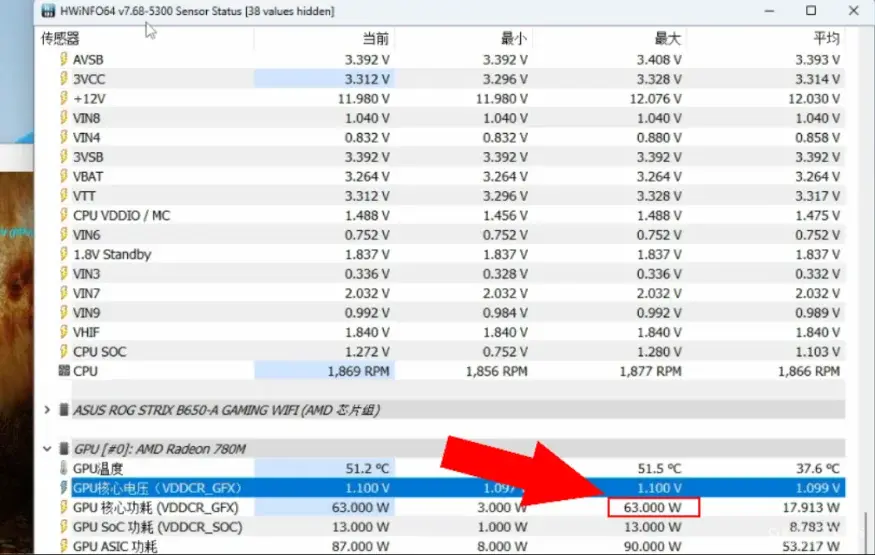The width and height of the screenshot is (875, 555).
Task: Click the thermometer icon next to GPU温度
Action: pos(64,468)
